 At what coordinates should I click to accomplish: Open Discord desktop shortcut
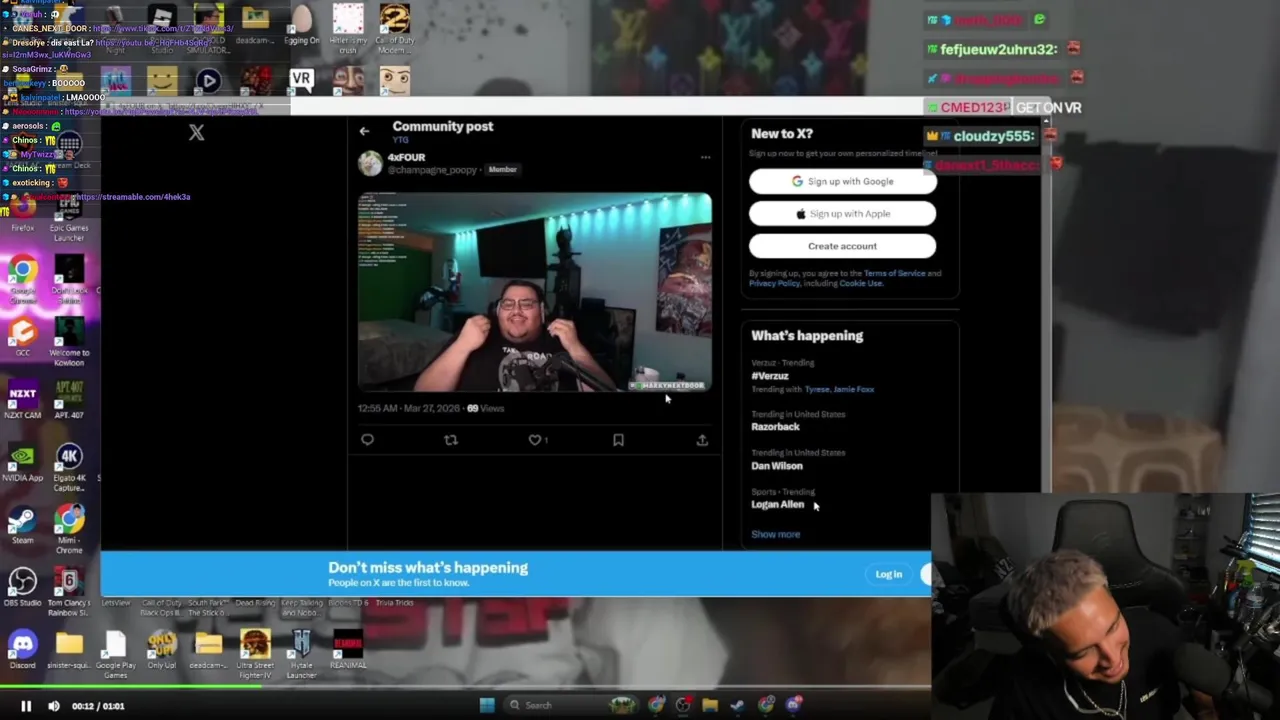[22, 650]
